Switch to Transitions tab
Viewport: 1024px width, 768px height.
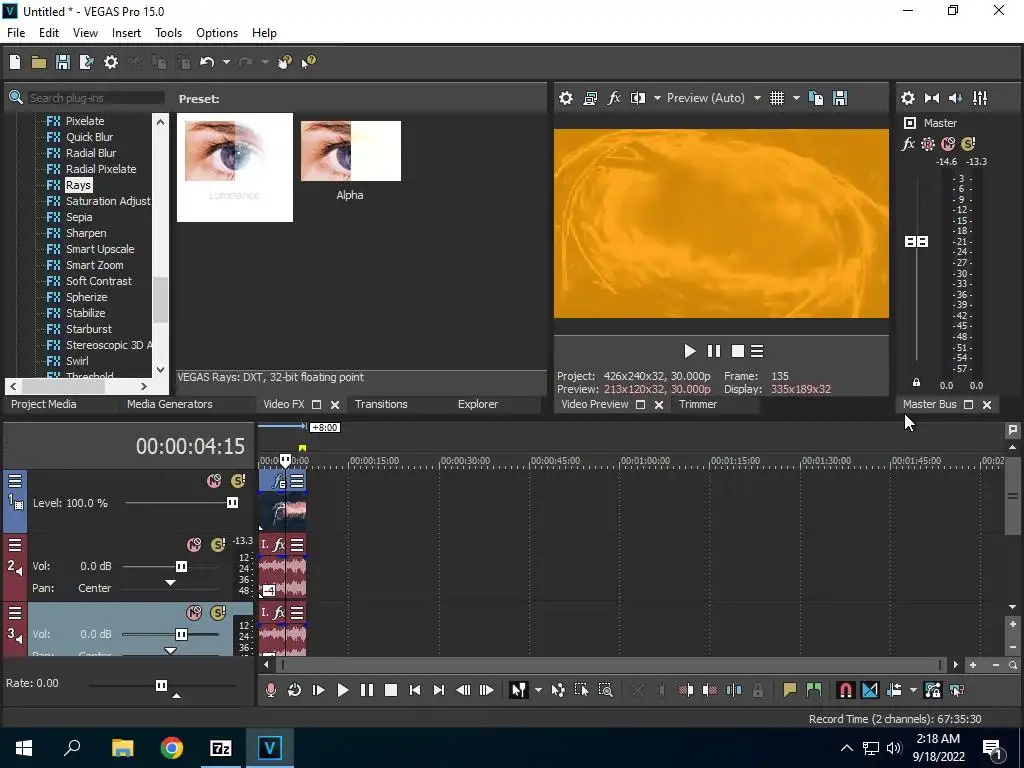coord(381,404)
